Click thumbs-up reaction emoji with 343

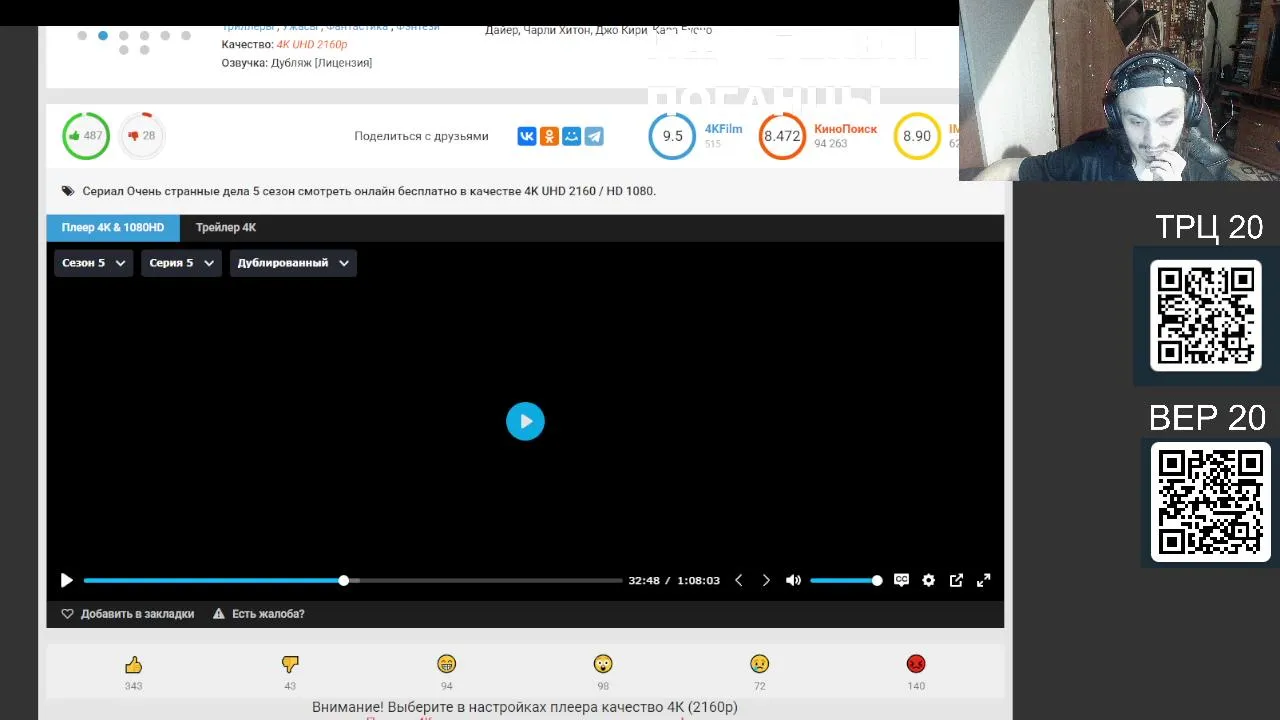(134, 665)
